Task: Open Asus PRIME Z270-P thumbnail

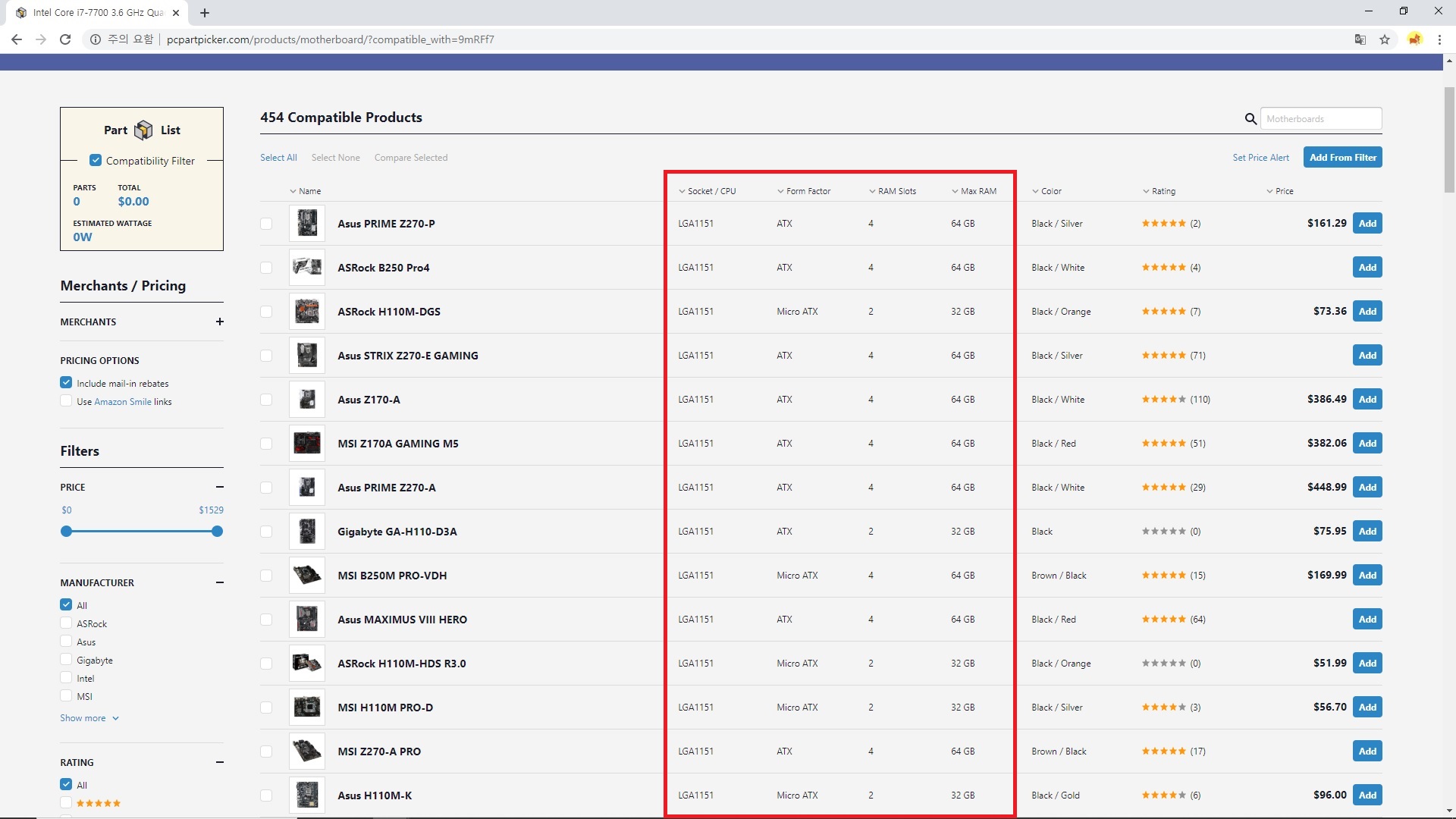Action: pyautogui.click(x=307, y=224)
